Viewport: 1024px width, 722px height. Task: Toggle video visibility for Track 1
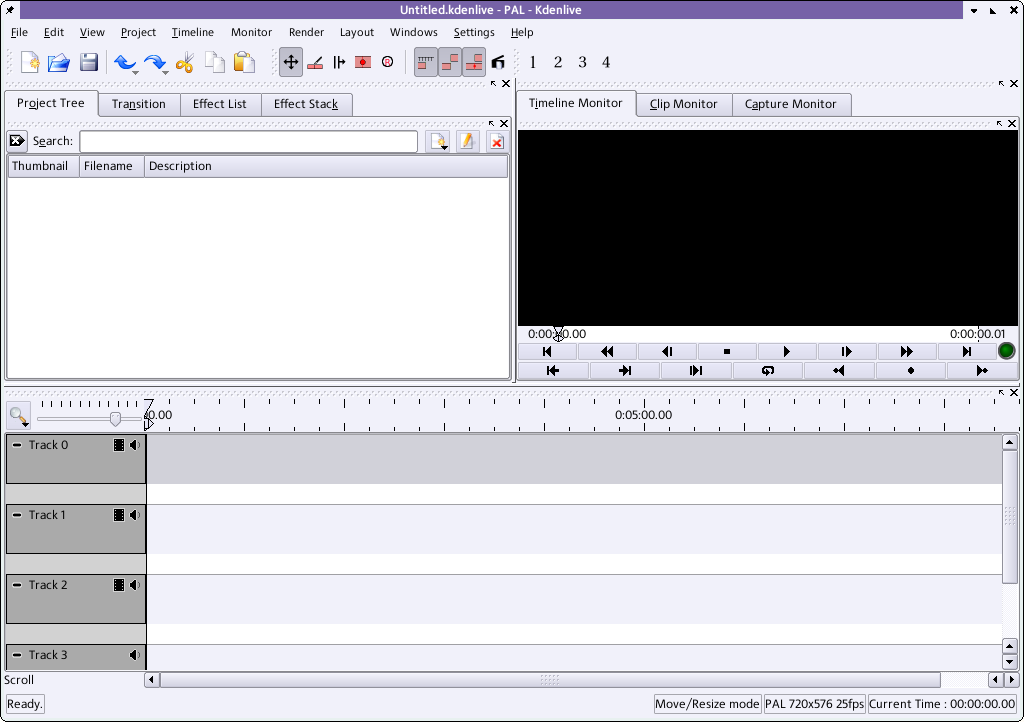click(119, 515)
